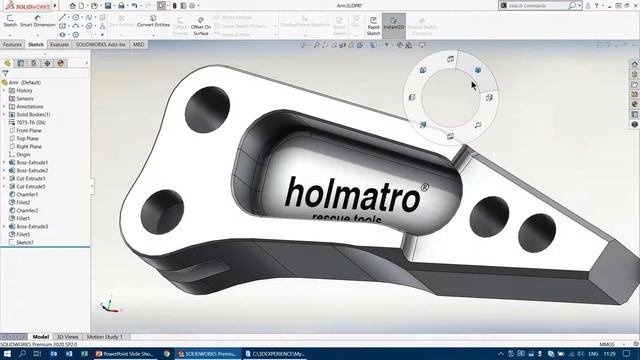
Task: Expand the Annotations tree node
Action: click(4, 107)
